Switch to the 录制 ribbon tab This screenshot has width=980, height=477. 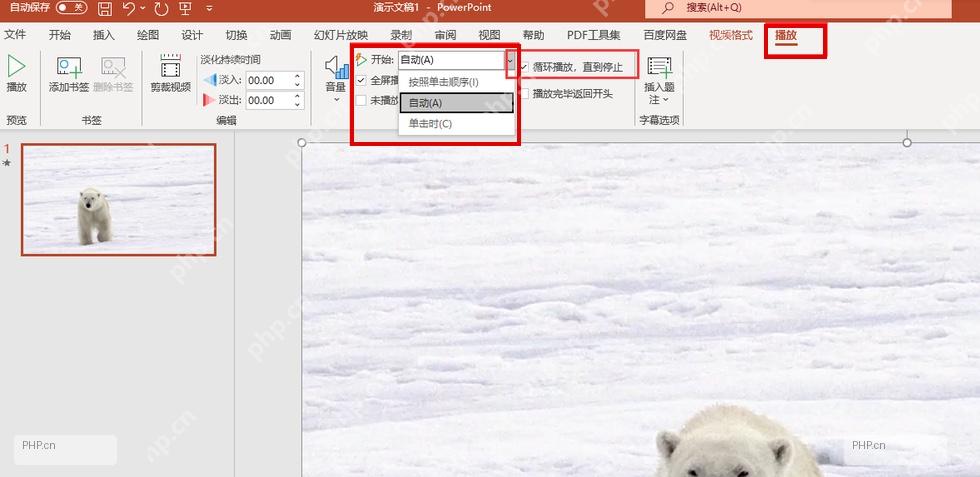click(401, 35)
